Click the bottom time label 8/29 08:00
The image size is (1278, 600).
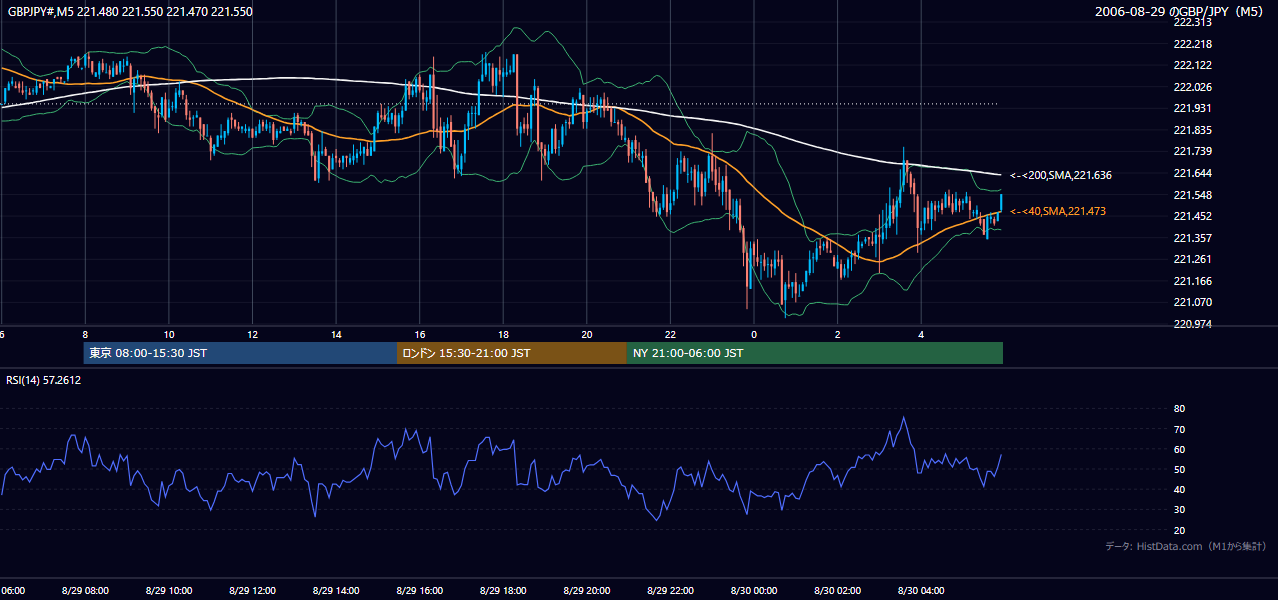(85, 591)
